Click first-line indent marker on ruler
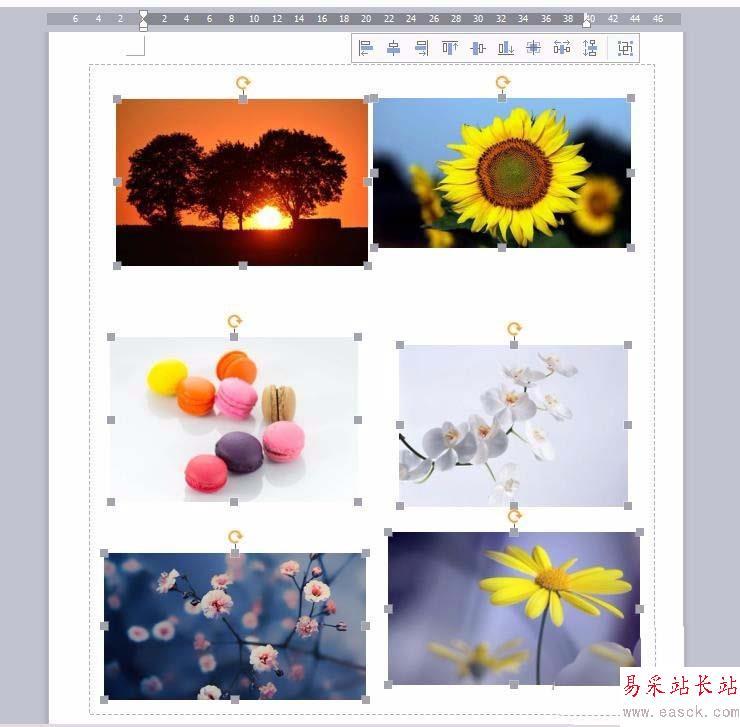Viewport: 740px width, 727px height. tap(143, 15)
